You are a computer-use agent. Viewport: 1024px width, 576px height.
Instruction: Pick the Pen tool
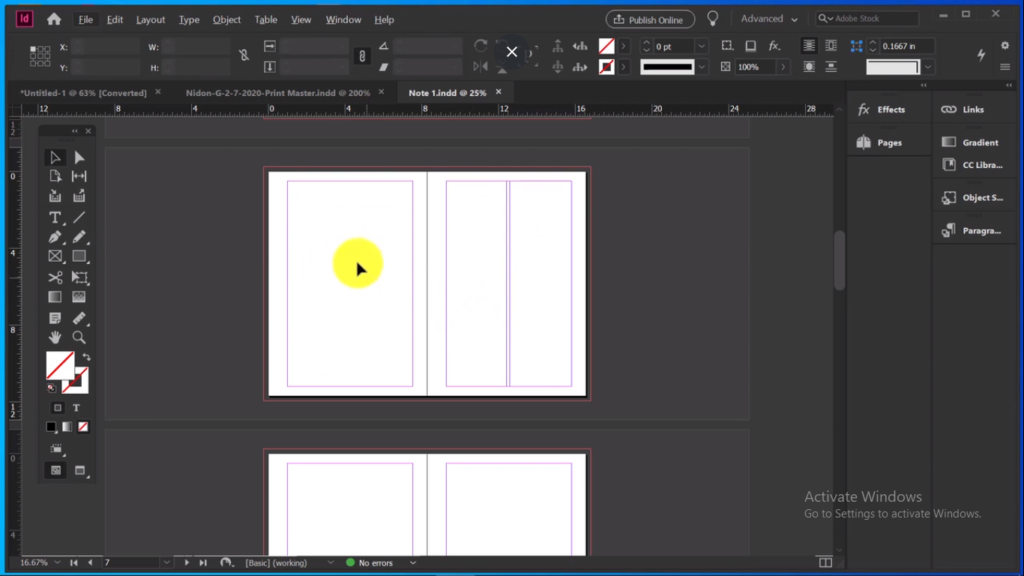point(55,237)
